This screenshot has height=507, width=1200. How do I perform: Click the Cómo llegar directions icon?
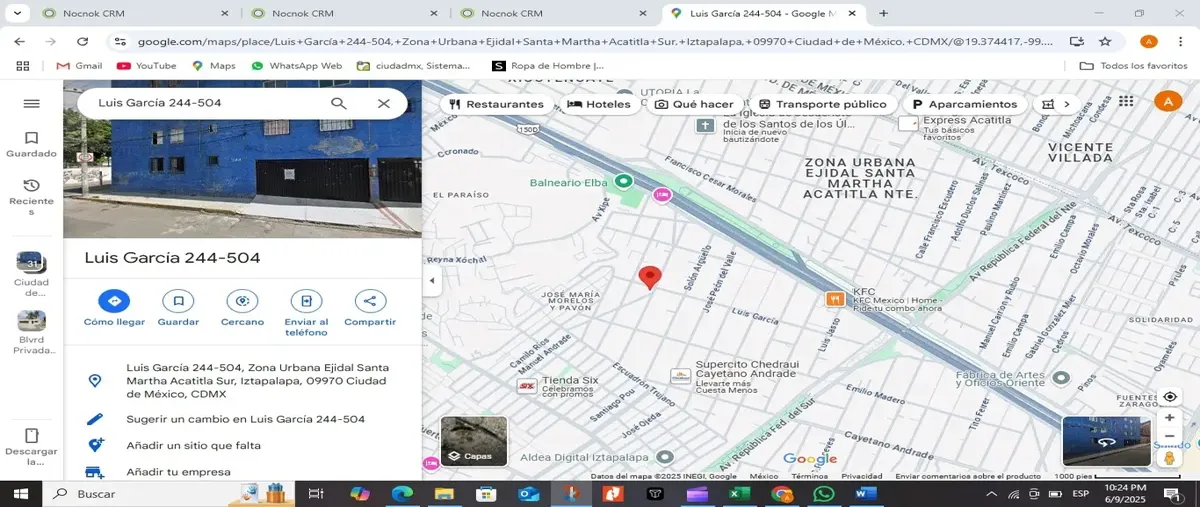point(114,300)
